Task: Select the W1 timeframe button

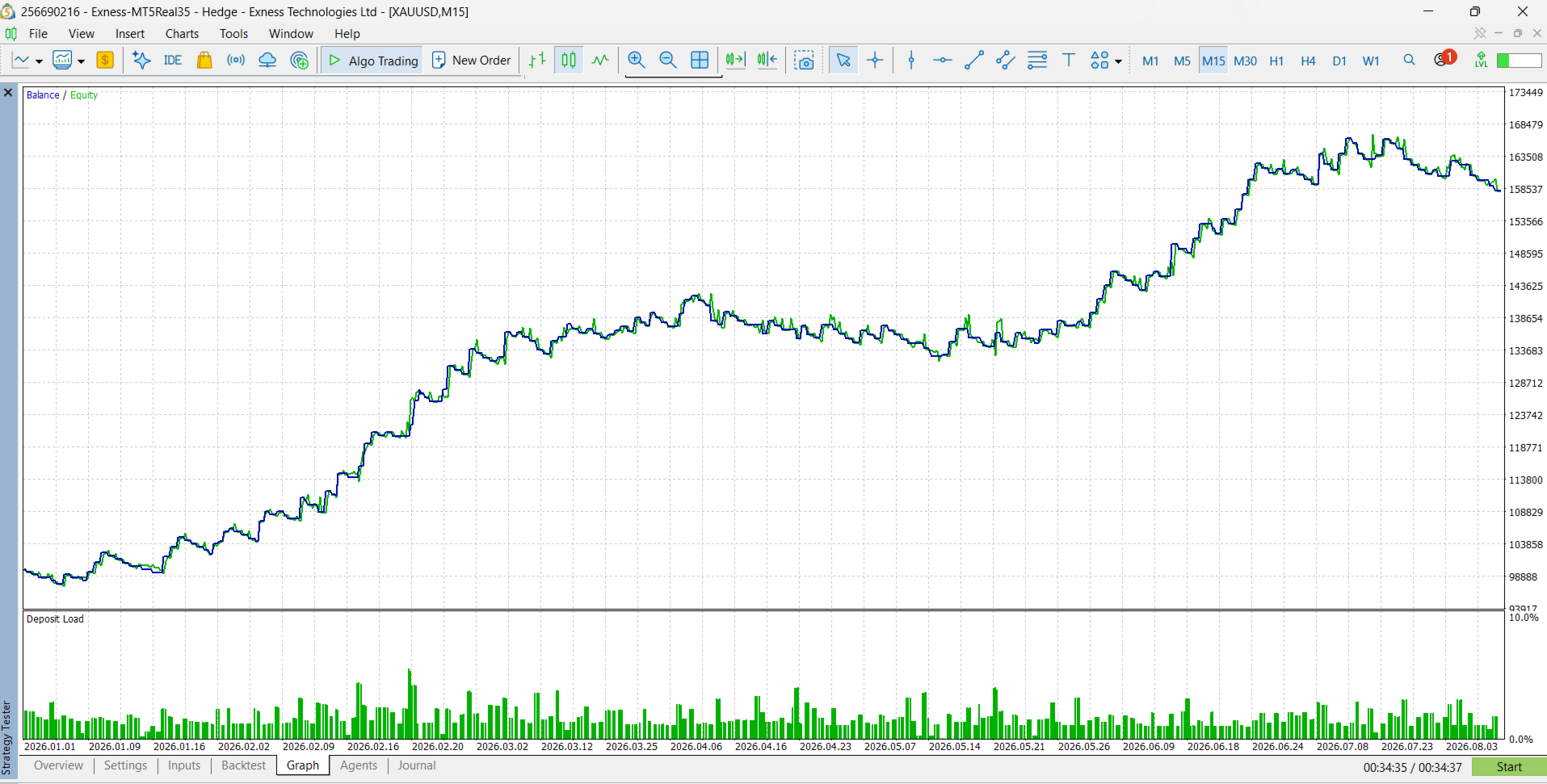Action: [1371, 61]
